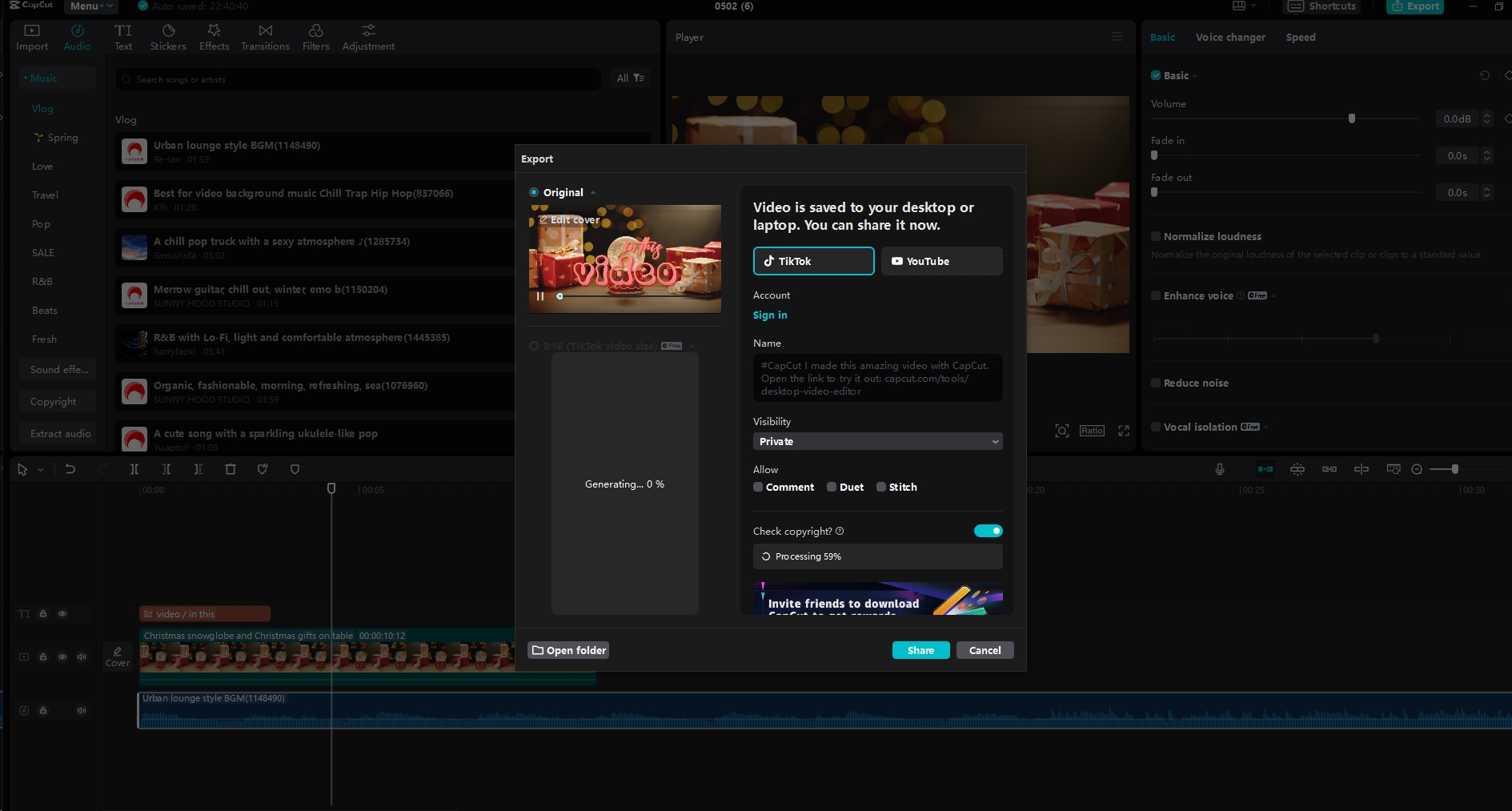Open the layout icon in title bar
Image resolution: width=1512 pixels, height=811 pixels.
pos(1239,6)
